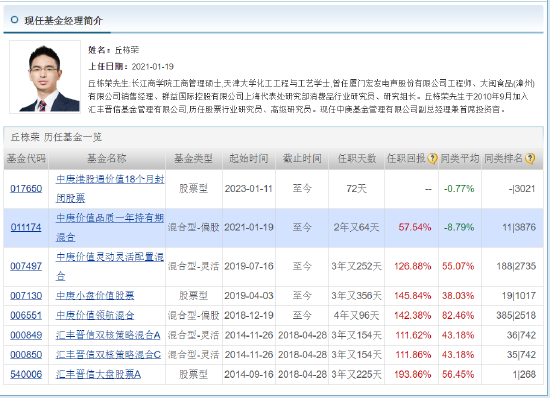Screen dimensions: 550x398
Task: Open 汇丰晋信双核策略混合A fund link
Action: tap(108, 335)
